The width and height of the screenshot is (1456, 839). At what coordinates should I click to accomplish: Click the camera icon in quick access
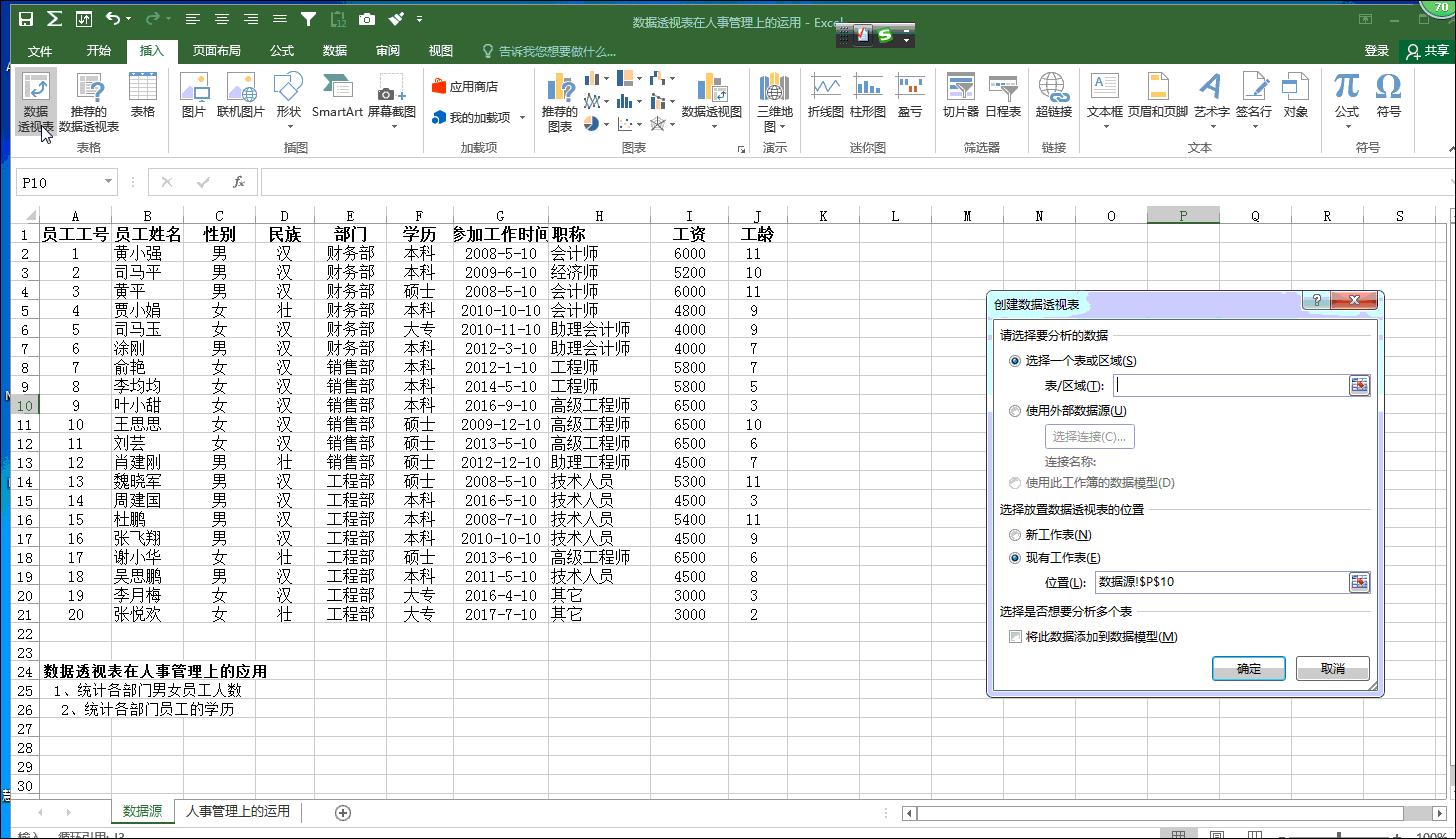(367, 19)
